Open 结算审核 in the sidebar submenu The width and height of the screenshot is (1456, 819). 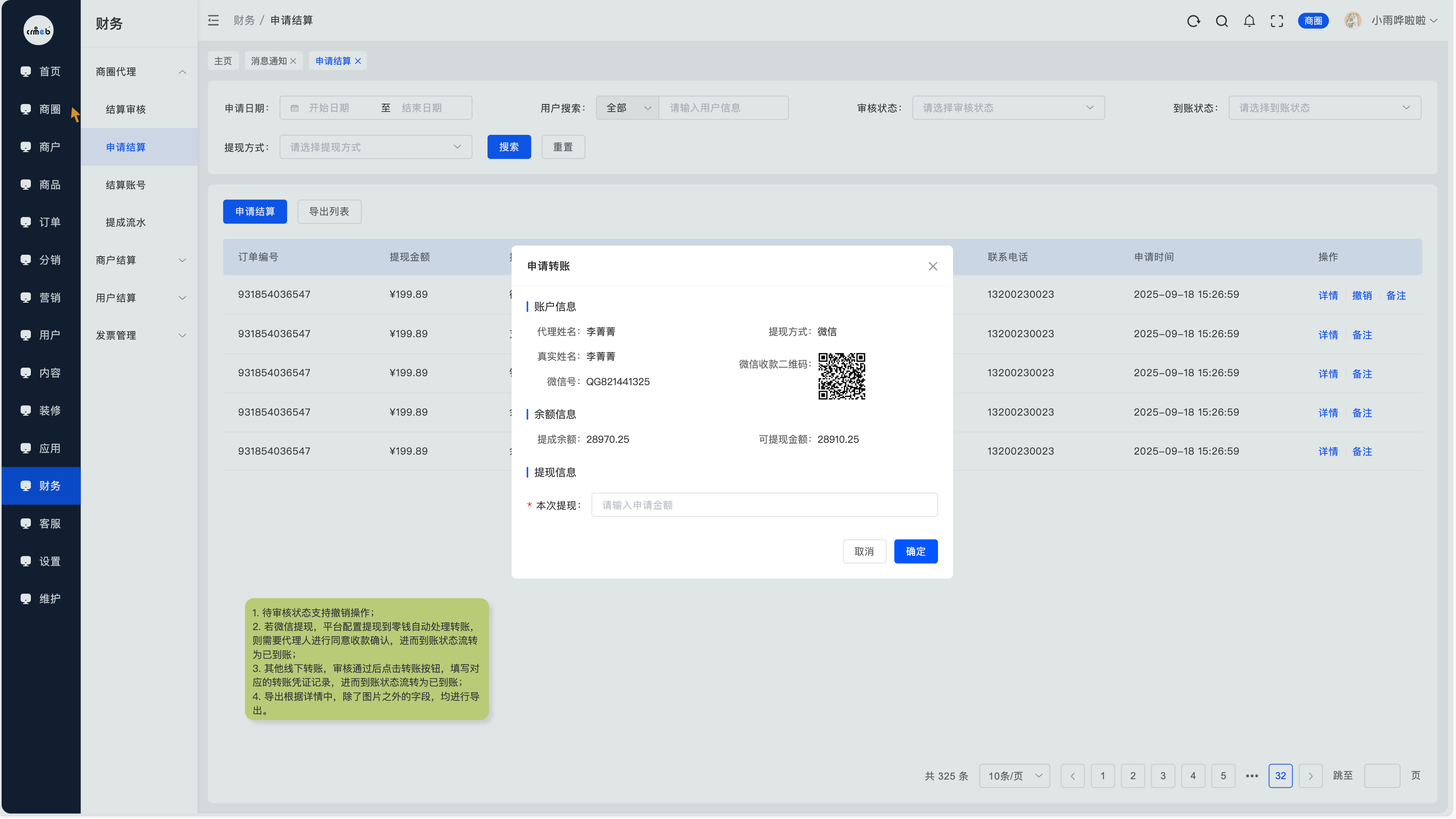[x=126, y=110]
